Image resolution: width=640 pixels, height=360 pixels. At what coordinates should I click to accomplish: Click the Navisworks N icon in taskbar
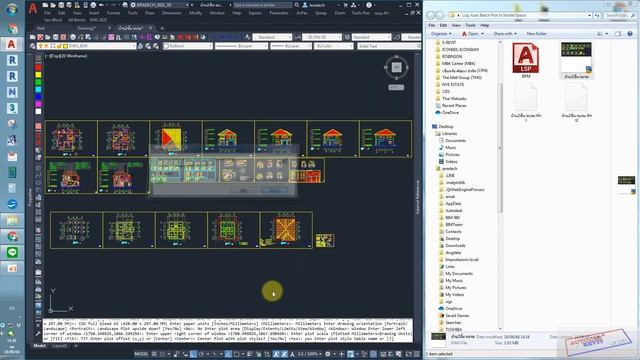[12, 92]
